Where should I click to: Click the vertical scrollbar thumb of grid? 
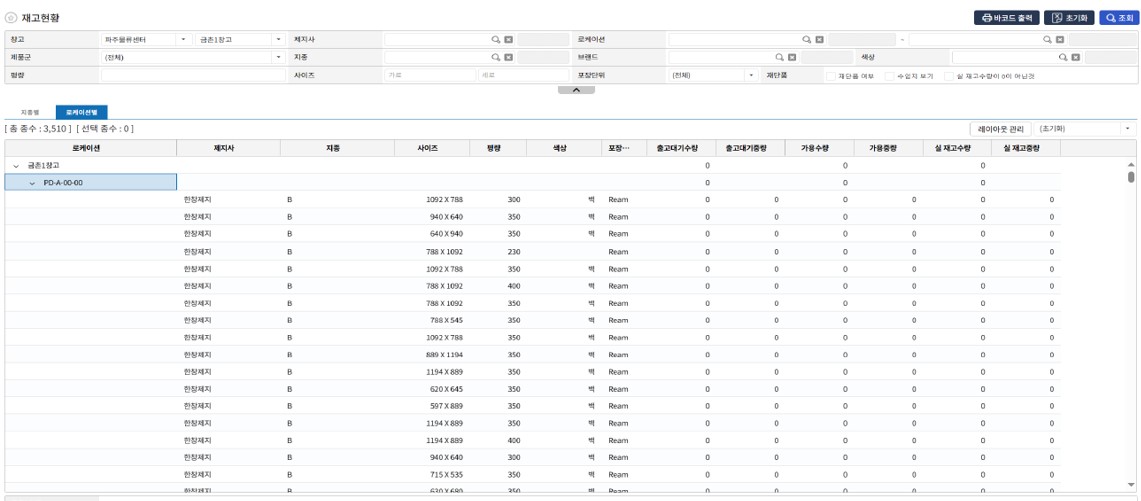click(1131, 177)
